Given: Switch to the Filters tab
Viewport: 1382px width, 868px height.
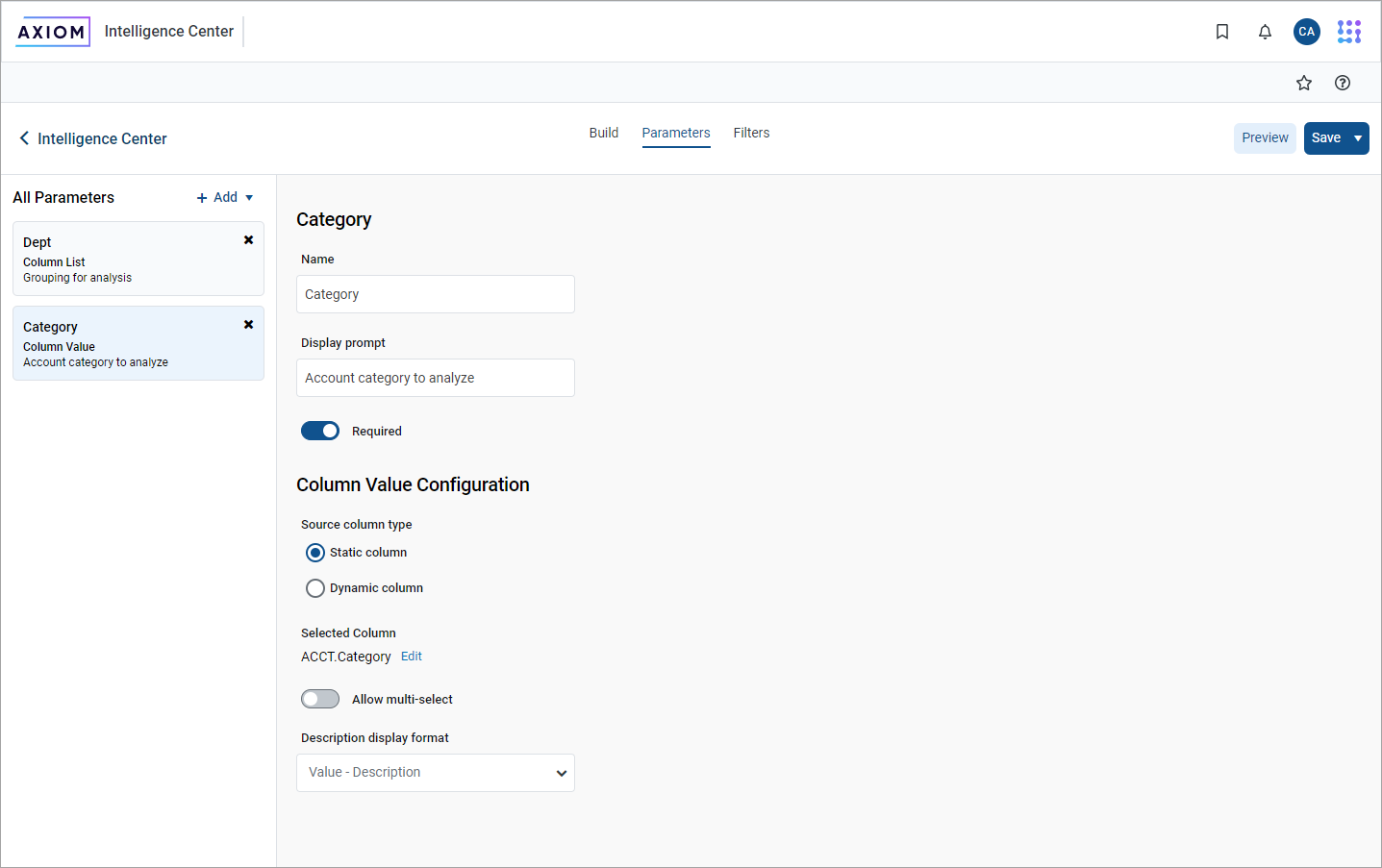Looking at the screenshot, I should 751,133.
